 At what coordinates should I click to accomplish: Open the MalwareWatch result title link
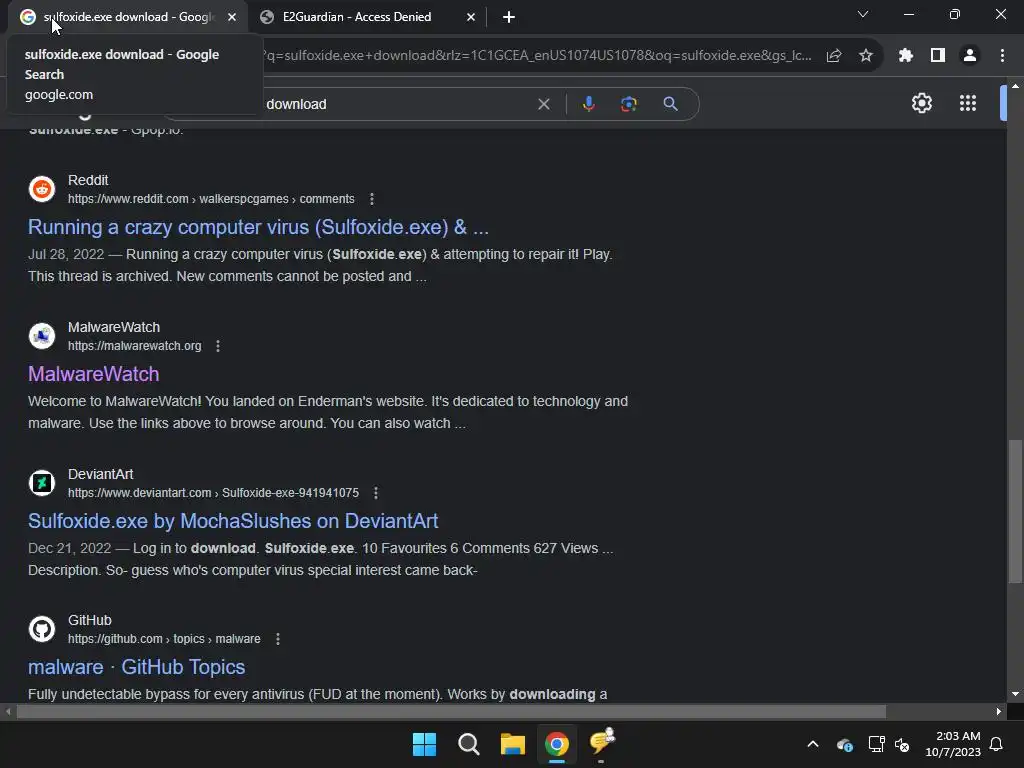coord(93,374)
